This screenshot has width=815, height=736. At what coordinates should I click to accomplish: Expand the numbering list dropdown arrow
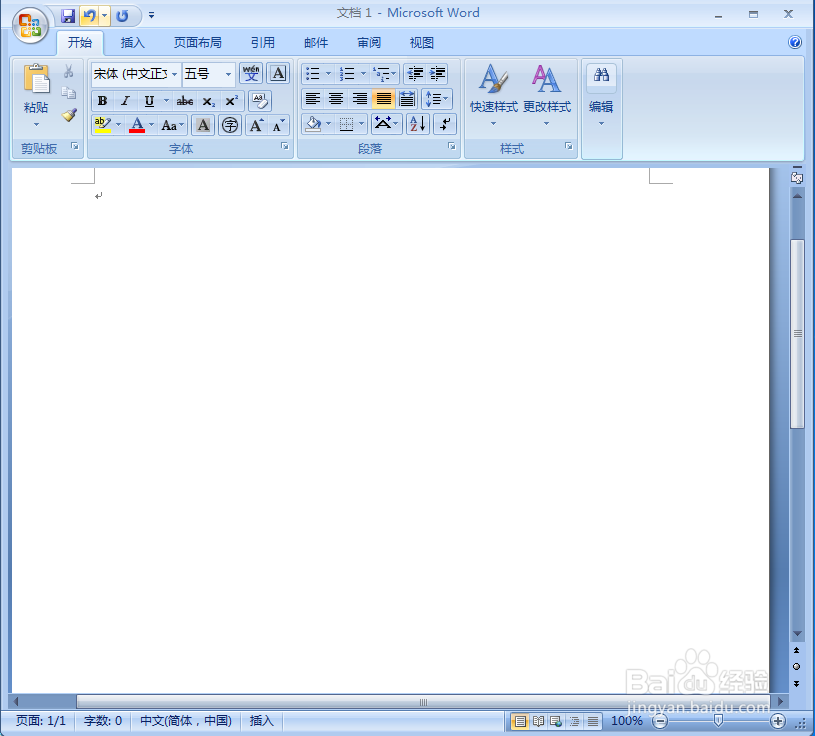(363, 74)
